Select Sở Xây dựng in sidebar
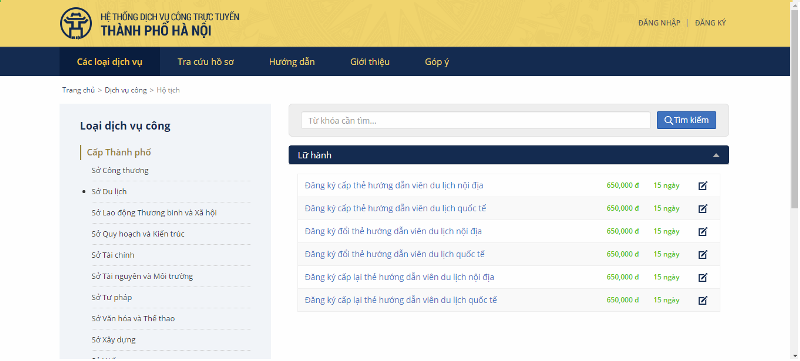 [113, 340]
